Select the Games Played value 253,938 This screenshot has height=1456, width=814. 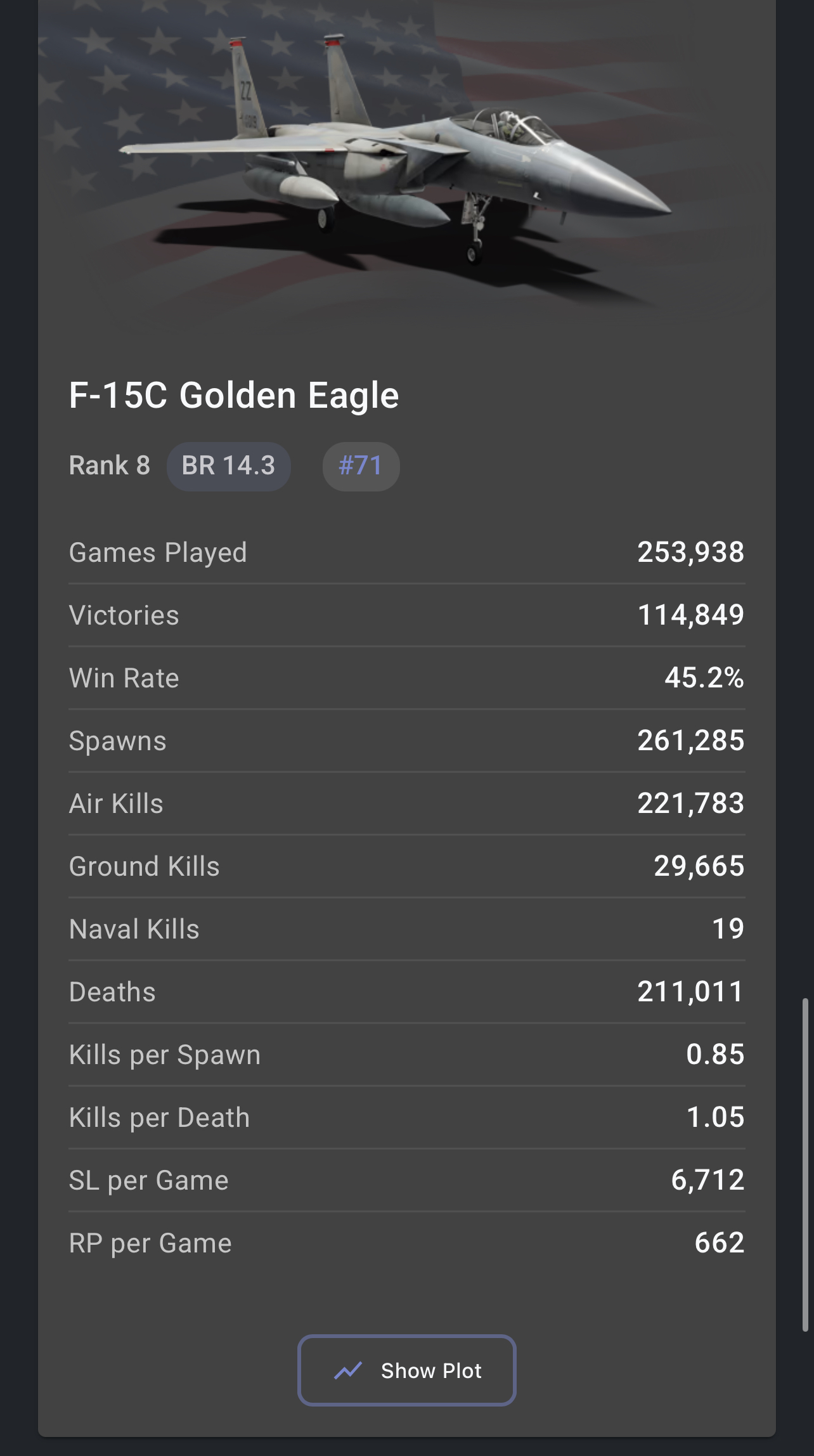(690, 552)
